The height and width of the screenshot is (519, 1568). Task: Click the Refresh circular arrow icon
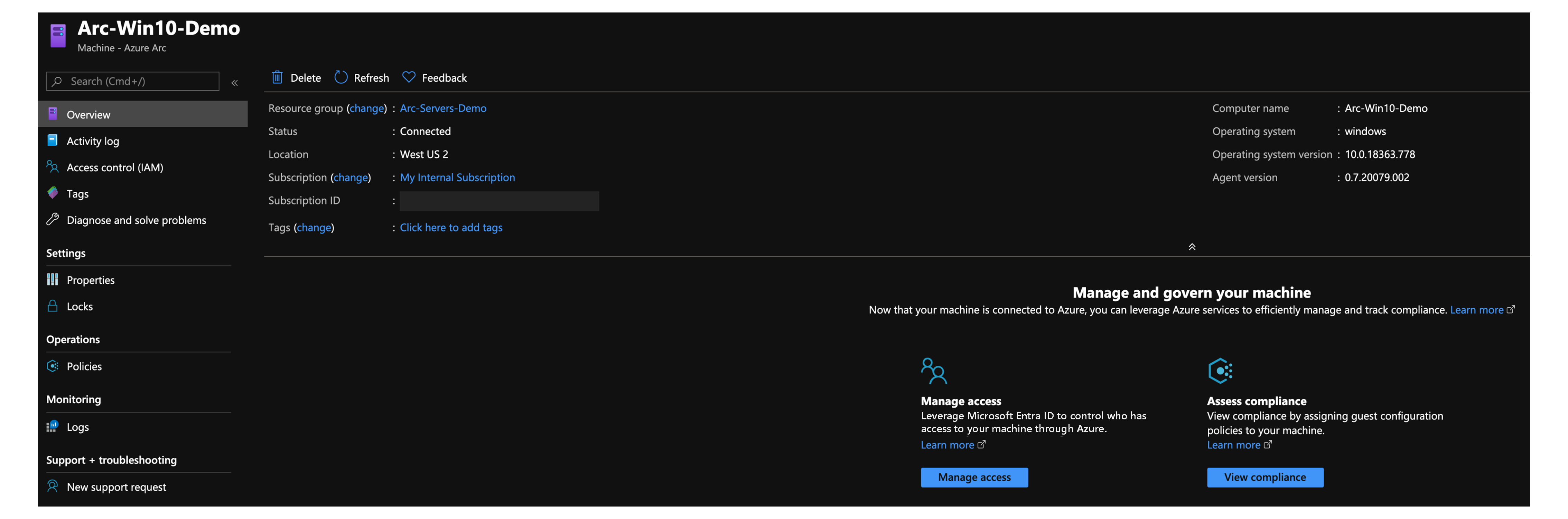click(341, 78)
